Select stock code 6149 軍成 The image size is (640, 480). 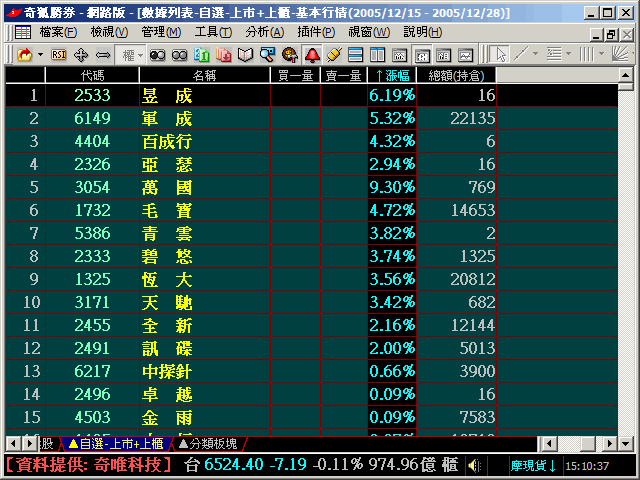pyautogui.click(x=92, y=118)
